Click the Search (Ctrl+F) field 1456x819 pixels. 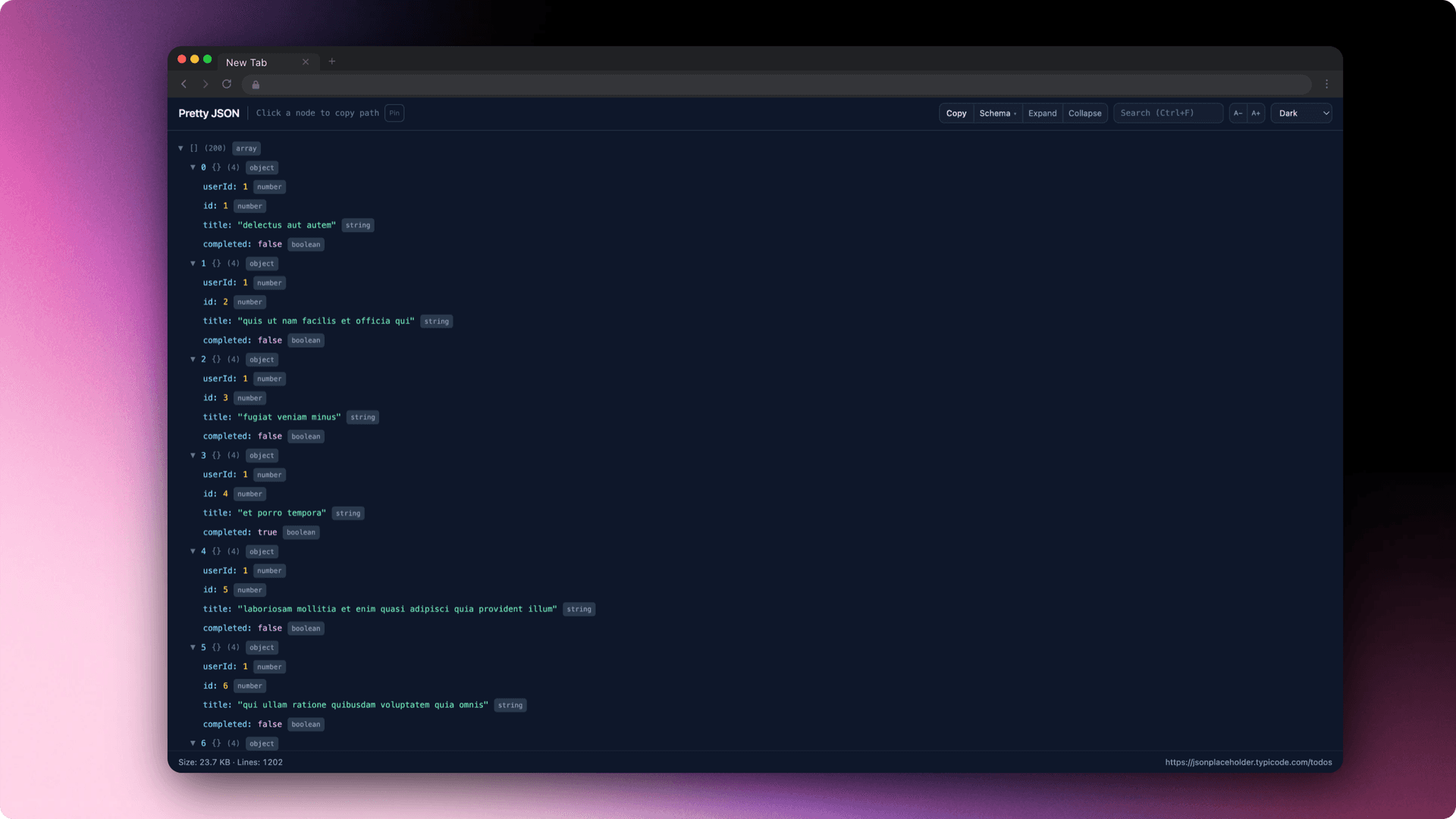[1168, 113]
